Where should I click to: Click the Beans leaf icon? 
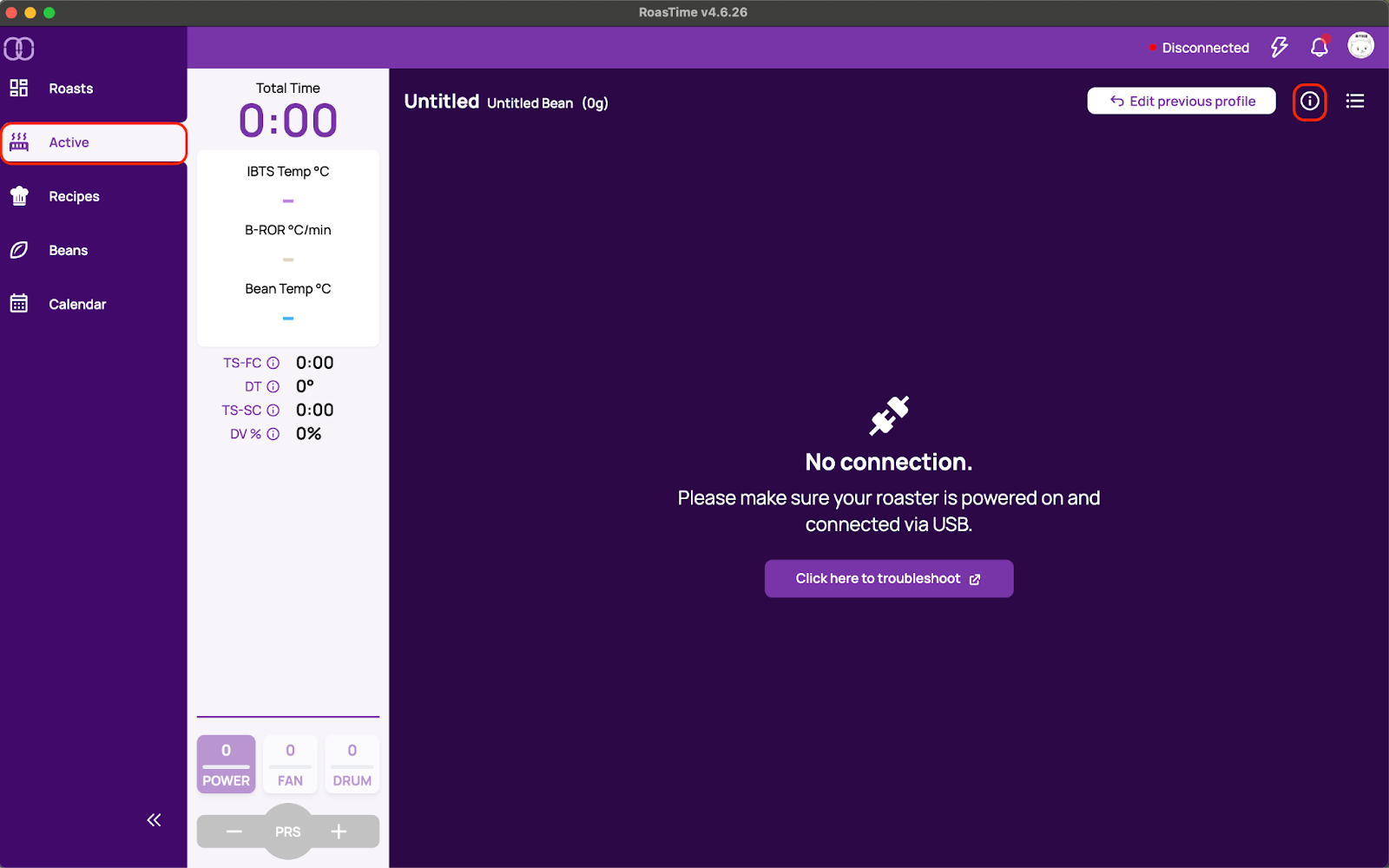click(x=19, y=250)
